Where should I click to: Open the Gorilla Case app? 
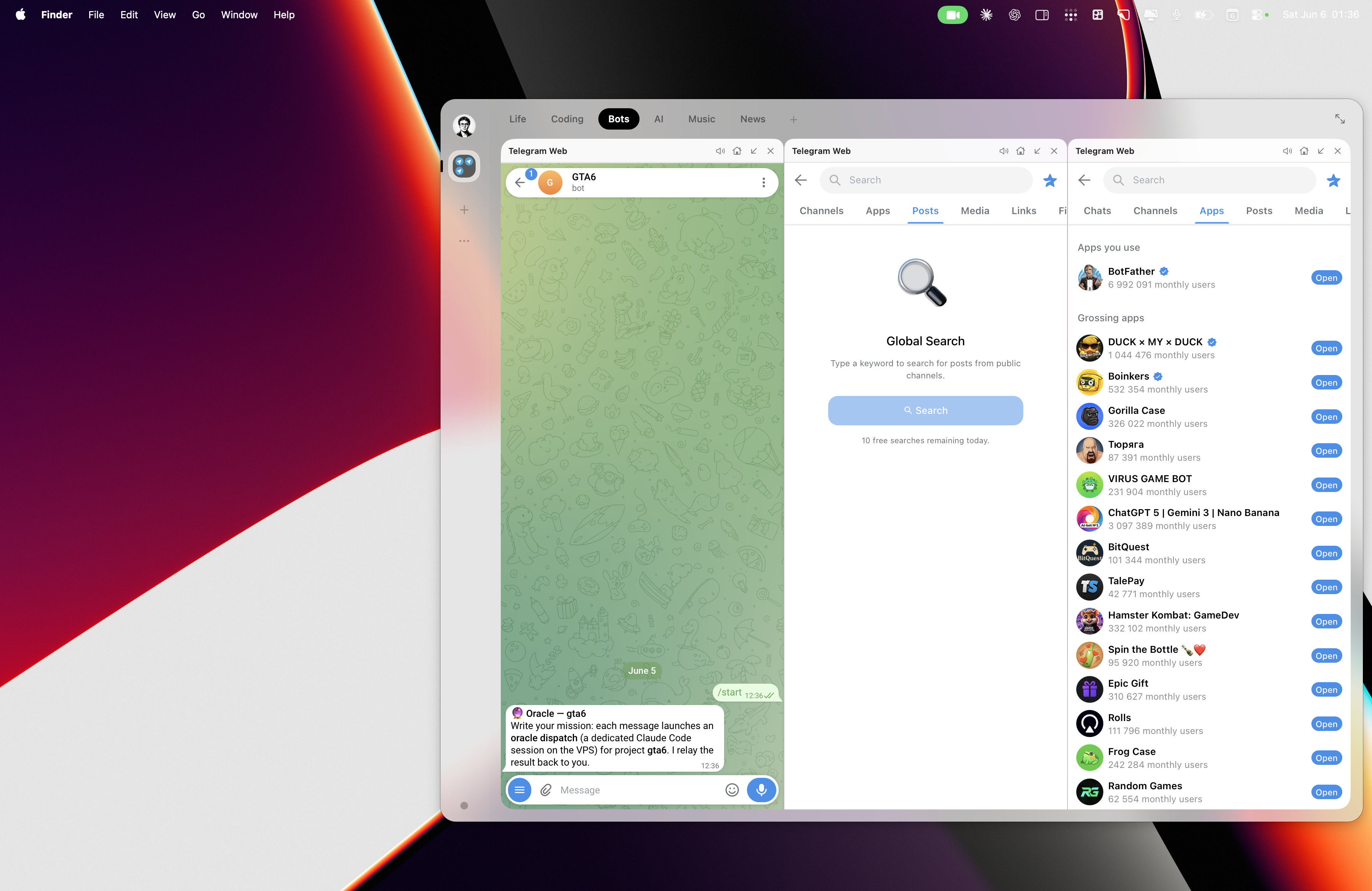pos(1326,417)
